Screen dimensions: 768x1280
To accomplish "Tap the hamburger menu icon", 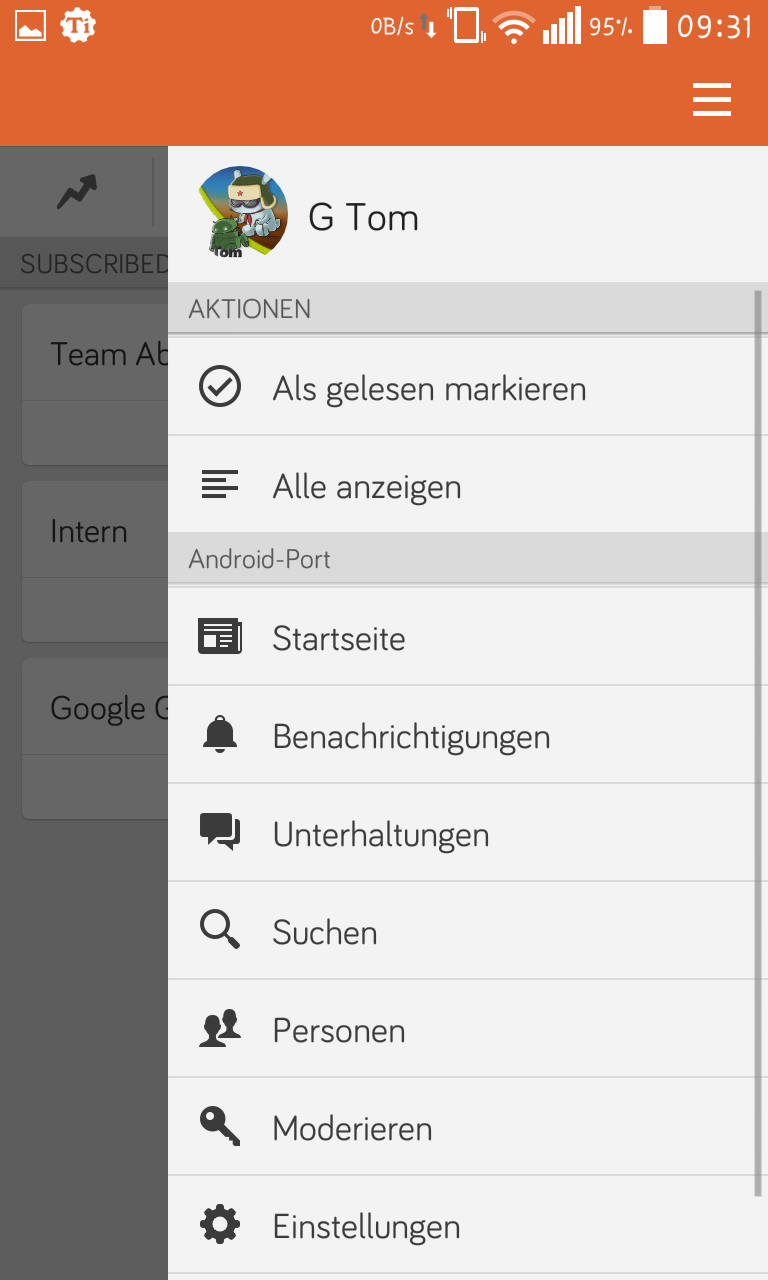I will [711, 100].
